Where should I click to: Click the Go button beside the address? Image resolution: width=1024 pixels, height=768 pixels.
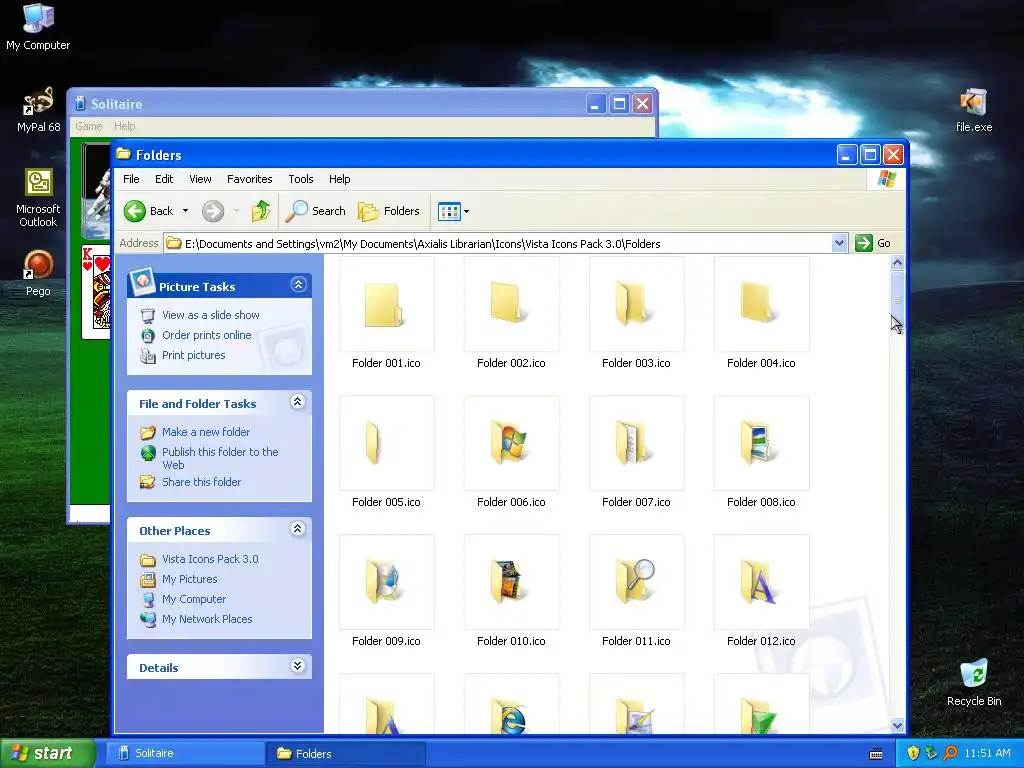coord(873,244)
